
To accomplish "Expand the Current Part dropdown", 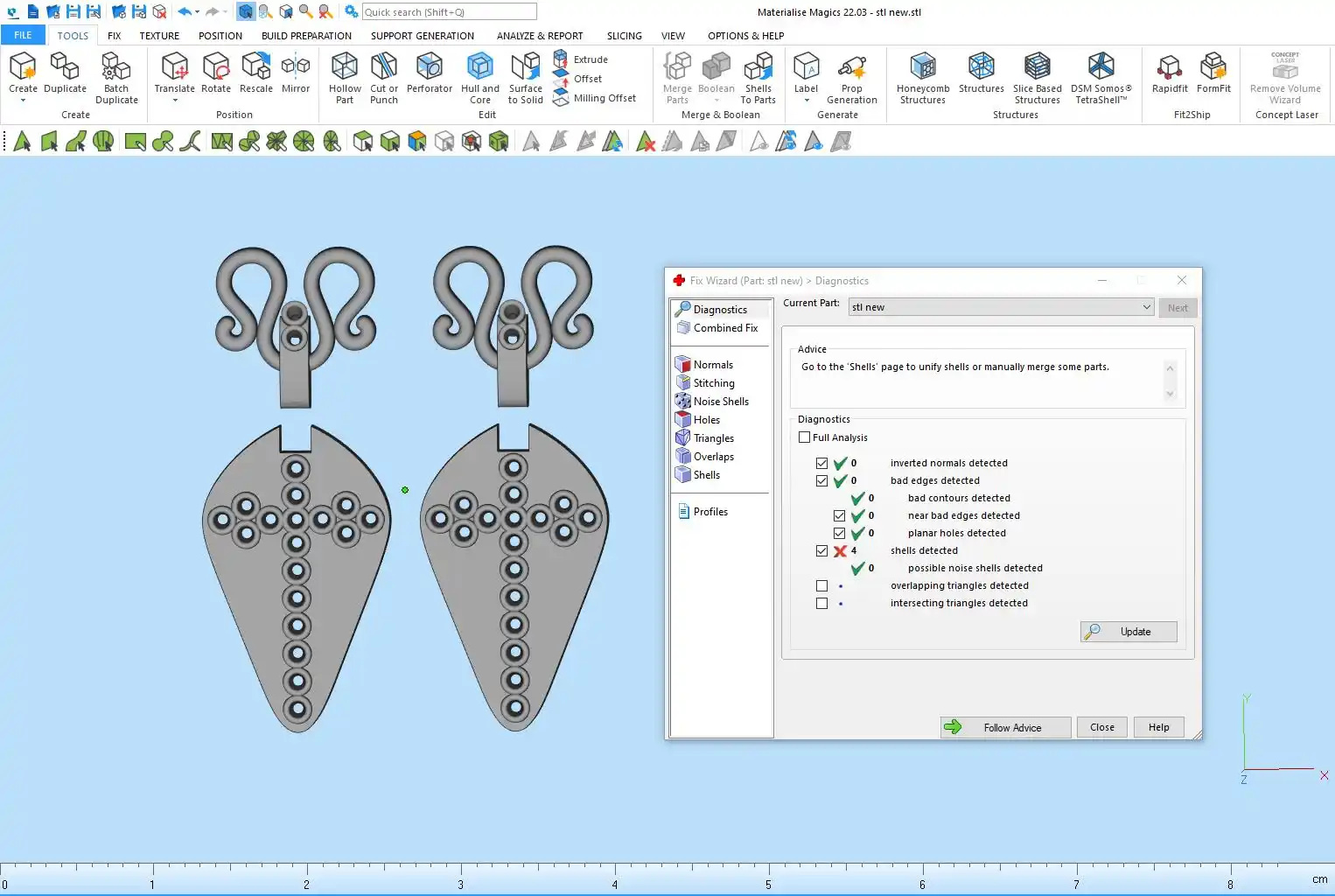I will click(1146, 307).
